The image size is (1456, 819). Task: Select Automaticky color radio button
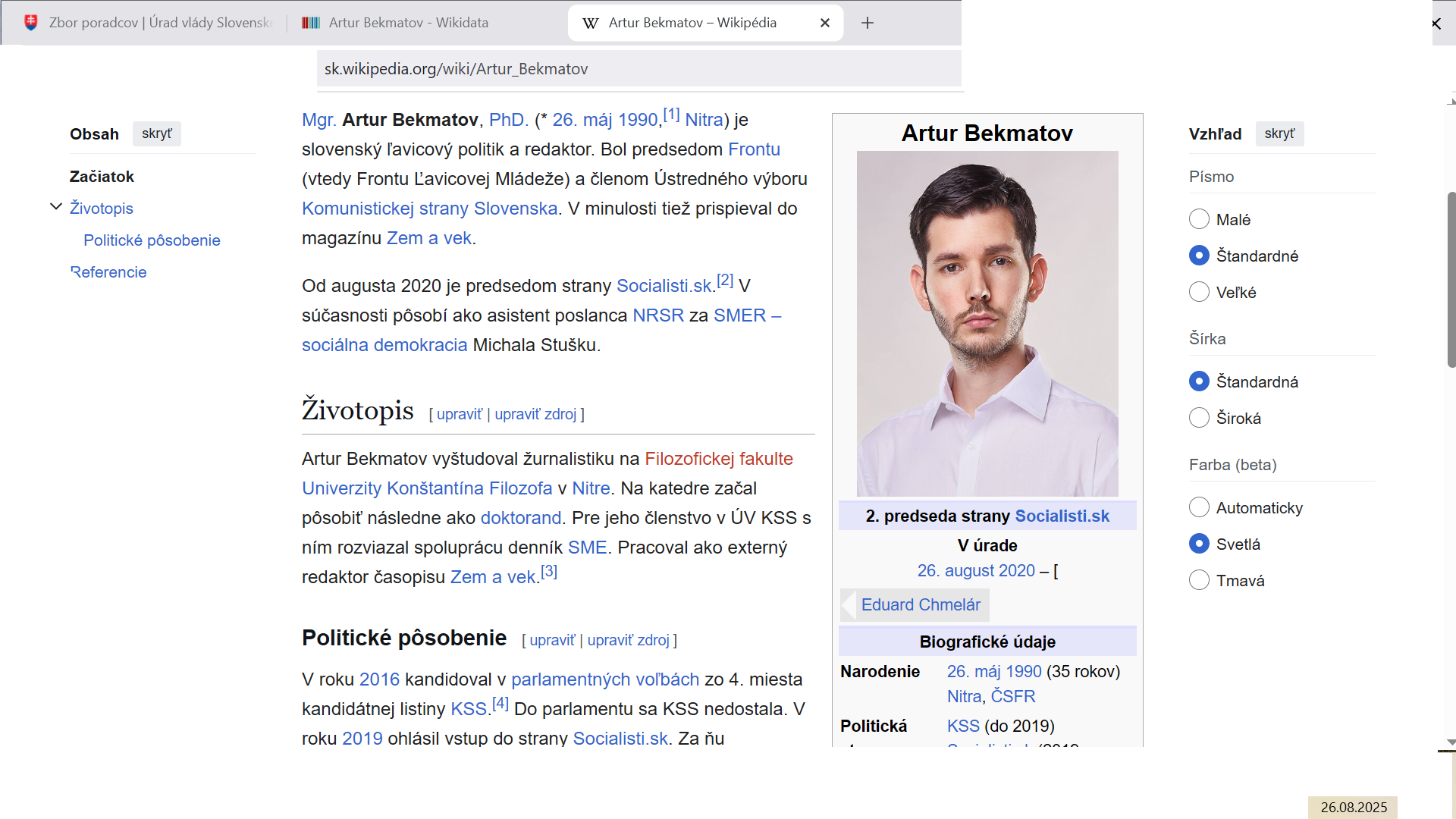[x=1199, y=507]
